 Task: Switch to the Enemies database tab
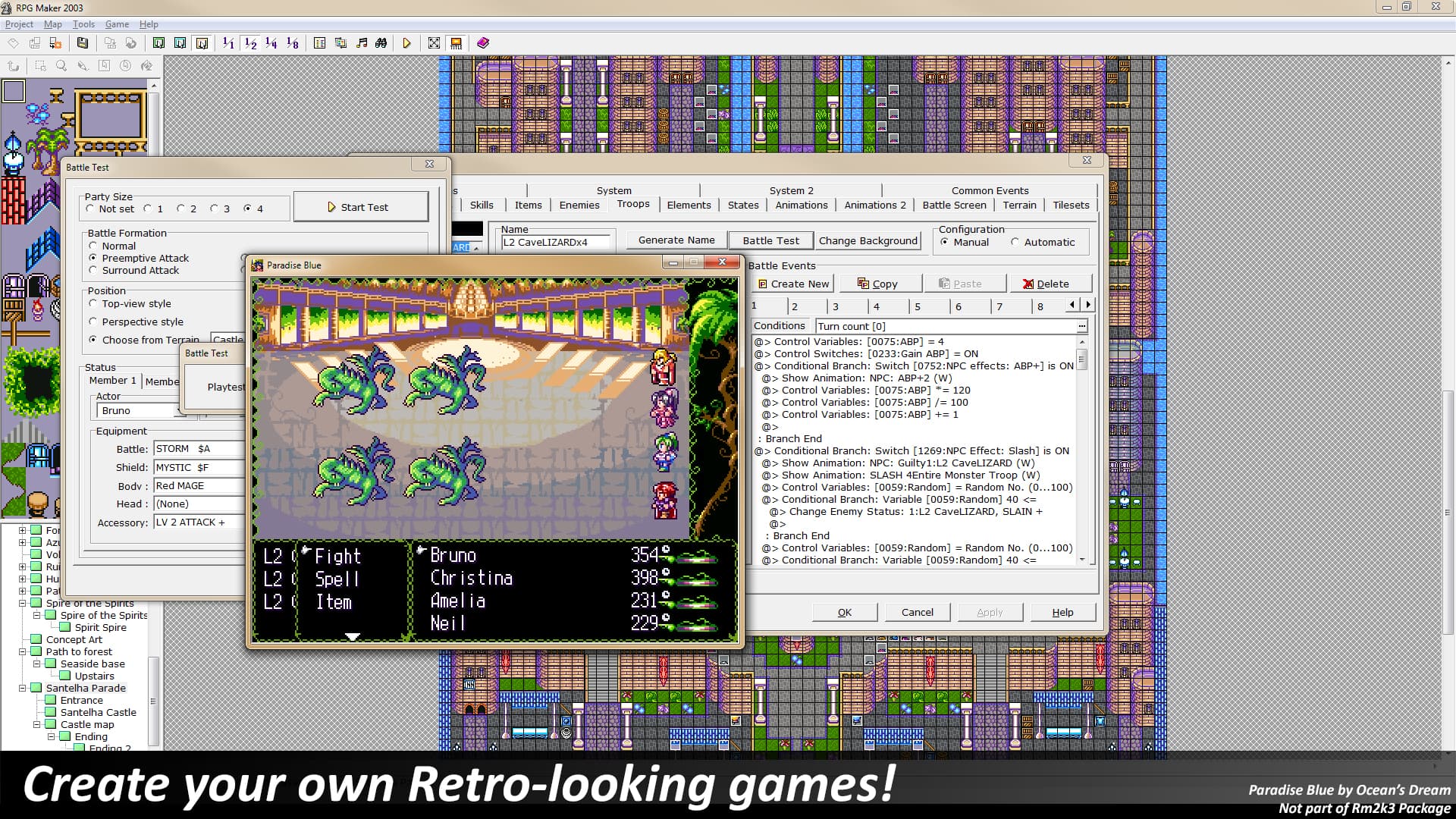pyautogui.click(x=579, y=205)
